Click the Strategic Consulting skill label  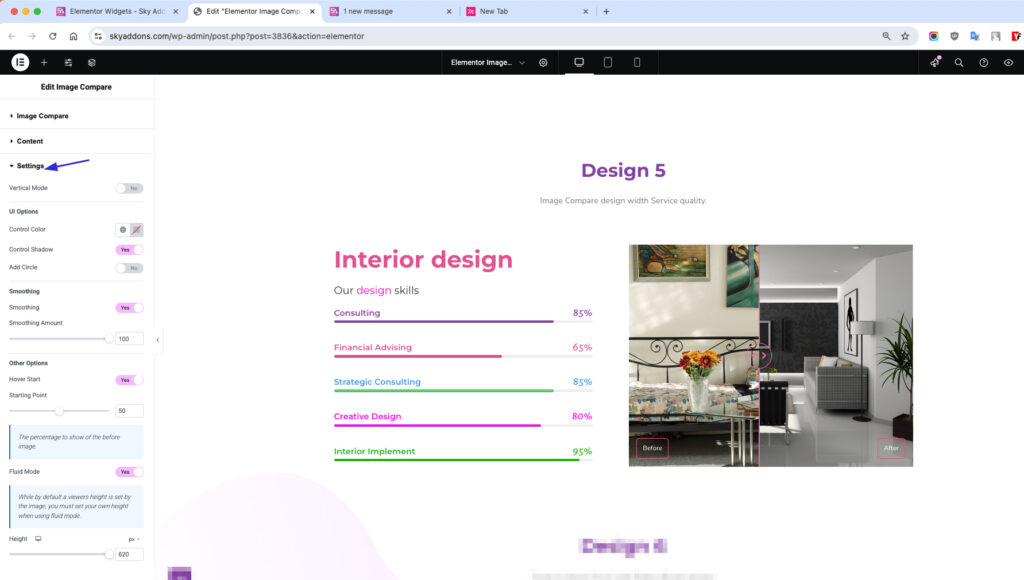pos(377,382)
